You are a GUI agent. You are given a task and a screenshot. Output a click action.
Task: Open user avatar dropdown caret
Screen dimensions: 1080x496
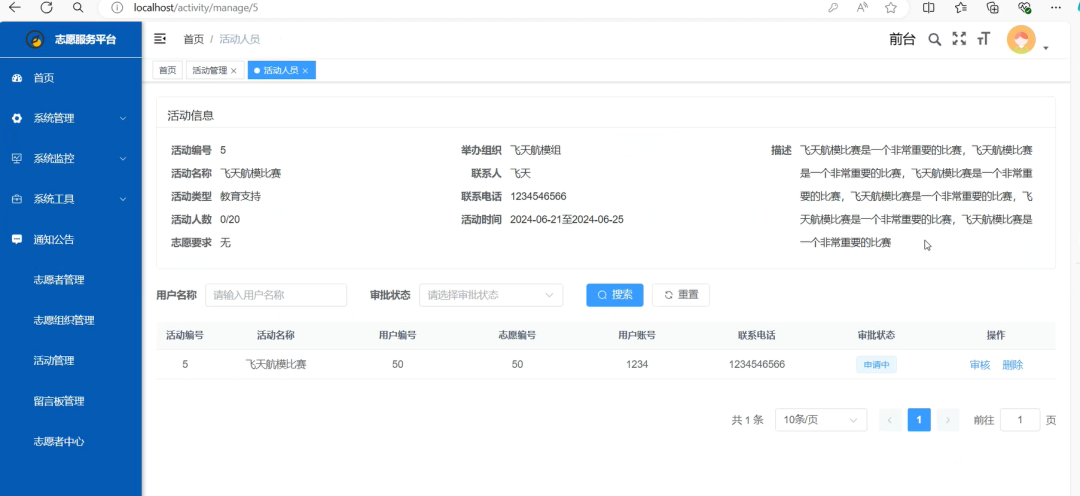[x=1046, y=48]
